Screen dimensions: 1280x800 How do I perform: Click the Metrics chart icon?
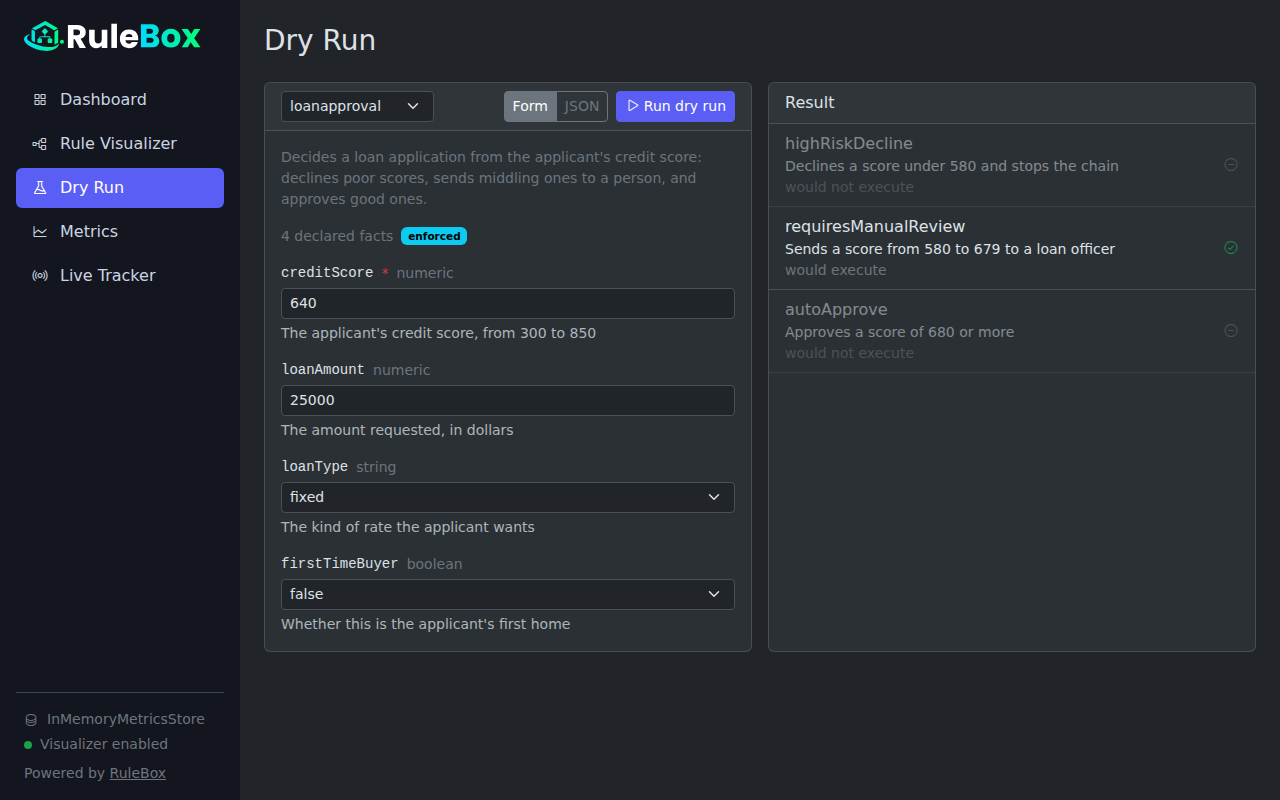[40, 232]
